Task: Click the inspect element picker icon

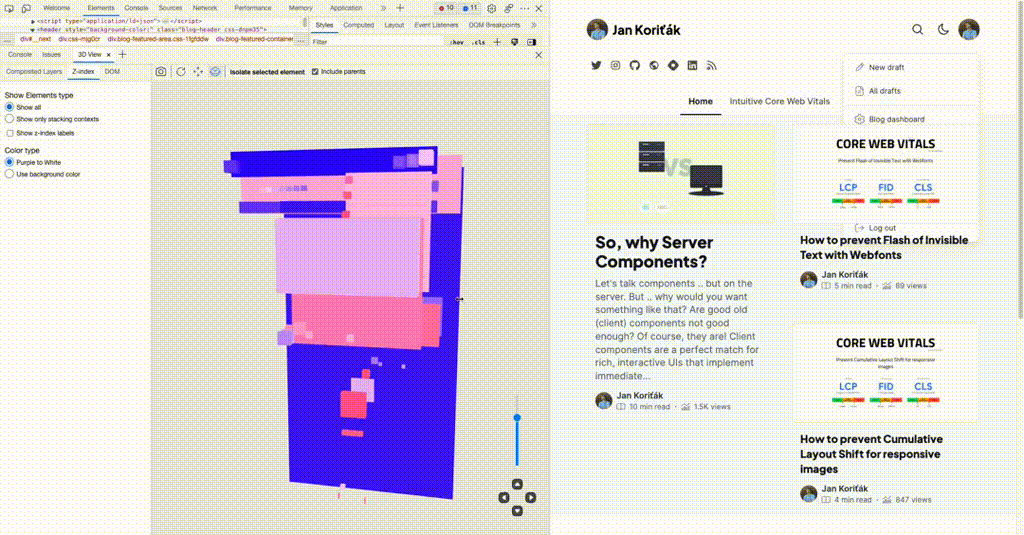Action: point(9,8)
